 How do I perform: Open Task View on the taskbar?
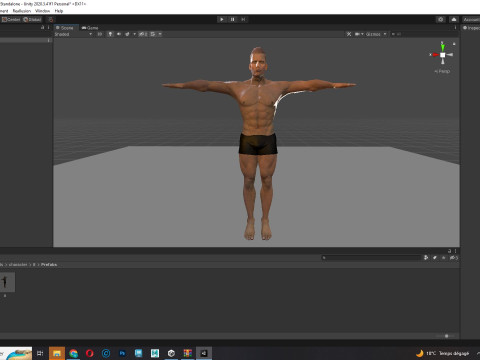coord(40,353)
